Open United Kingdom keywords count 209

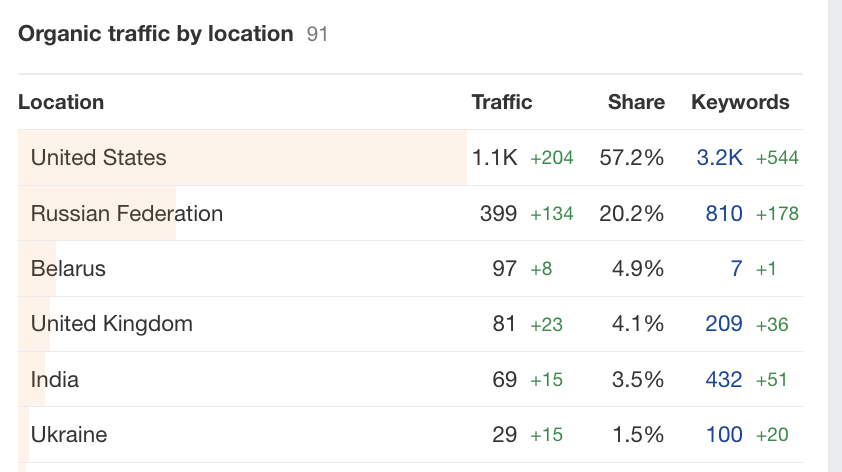click(x=724, y=324)
